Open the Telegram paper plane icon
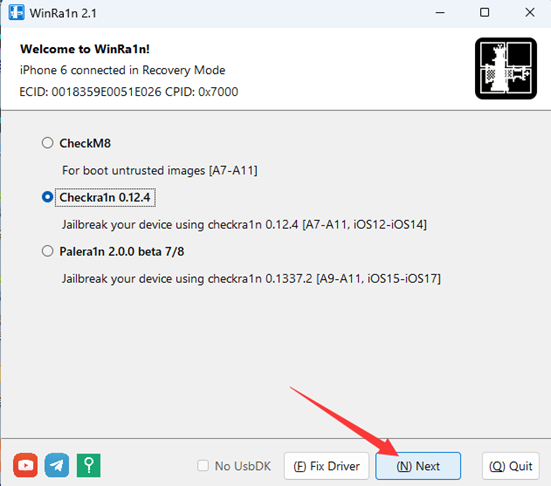Viewport: 551px width, 486px height. (x=57, y=465)
